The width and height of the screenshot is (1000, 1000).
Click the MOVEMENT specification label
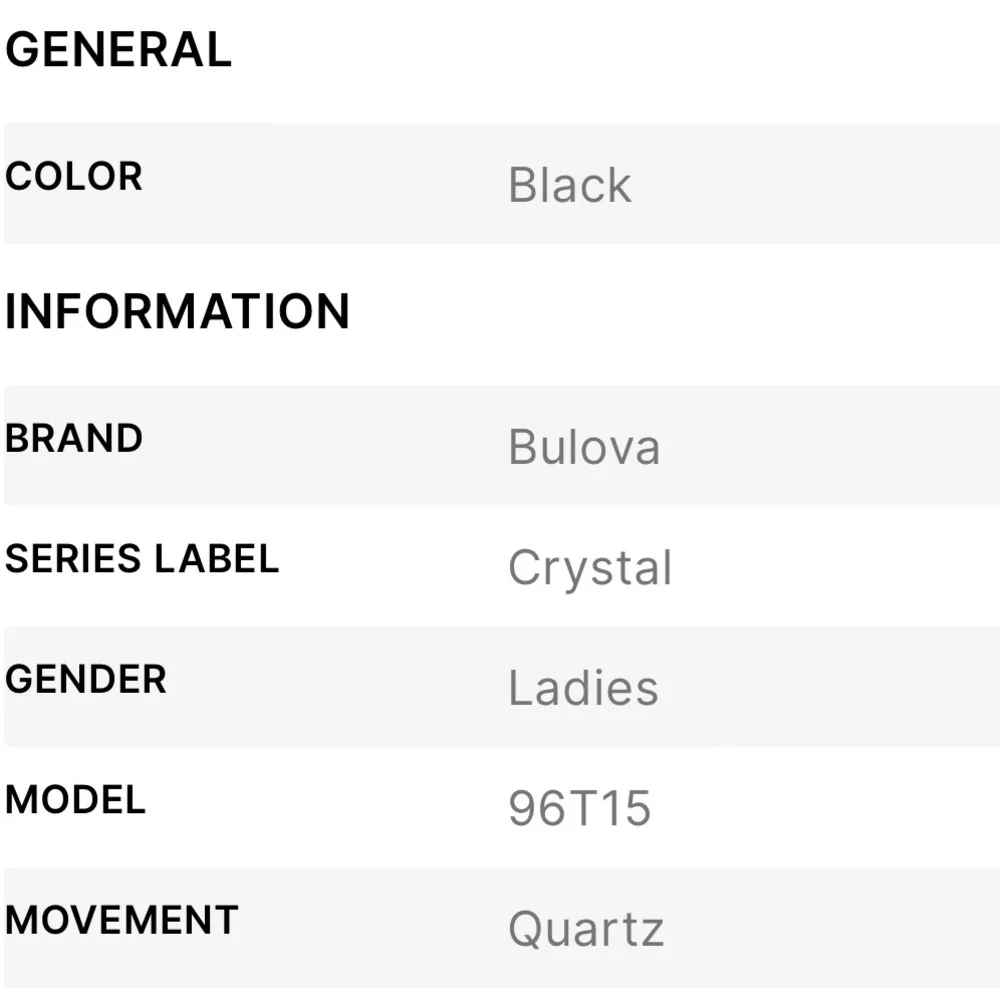pyautogui.click(x=122, y=921)
